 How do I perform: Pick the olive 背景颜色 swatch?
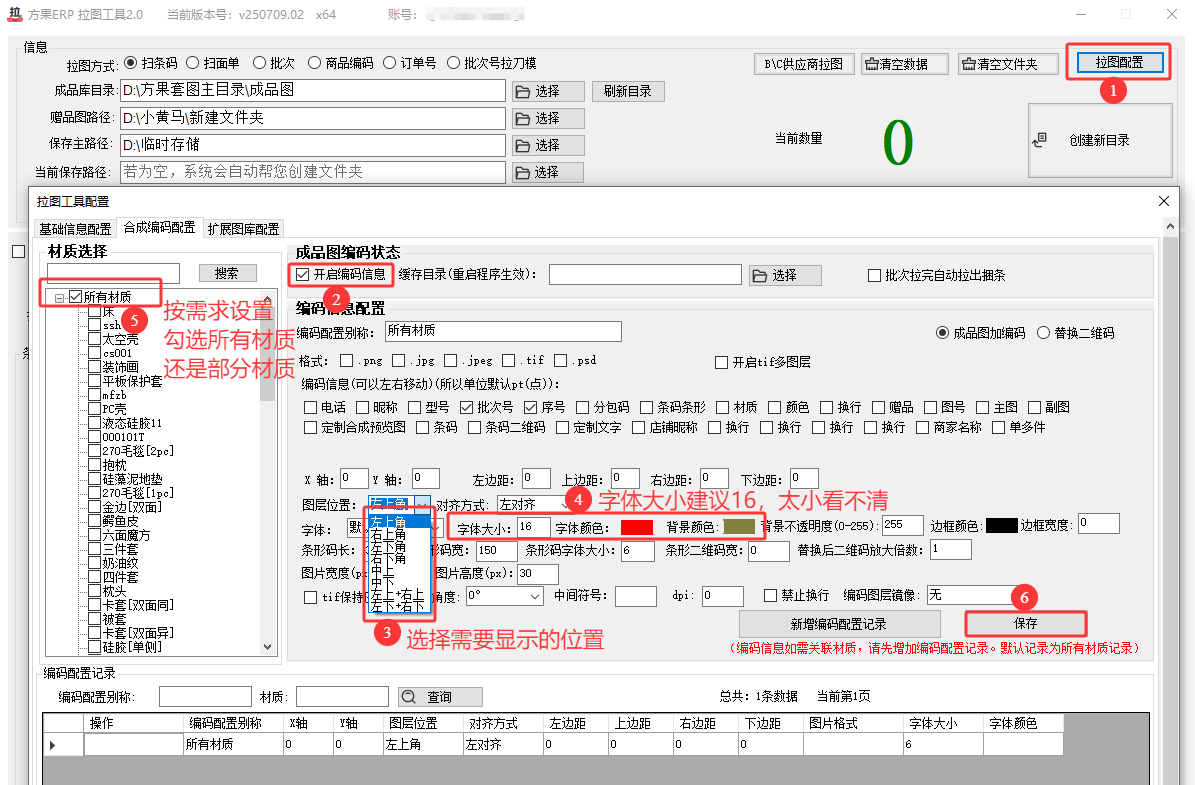(738, 527)
